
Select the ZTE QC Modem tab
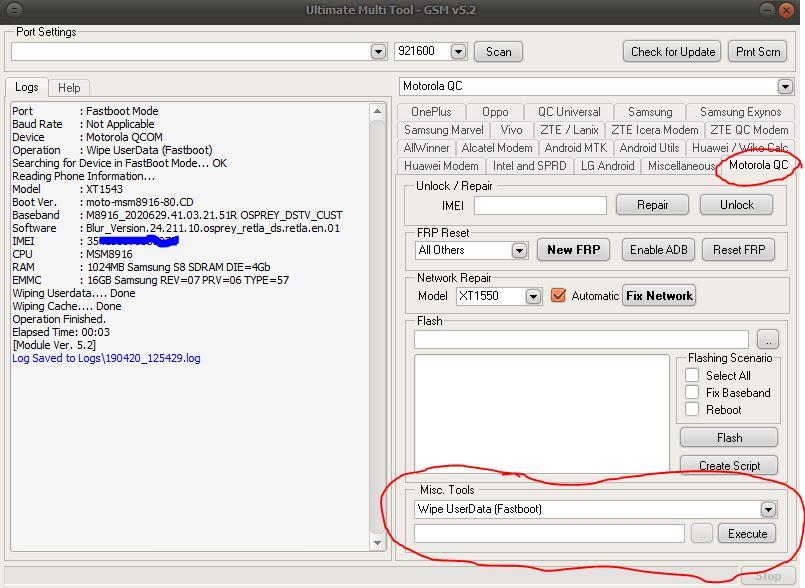click(x=749, y=130)
